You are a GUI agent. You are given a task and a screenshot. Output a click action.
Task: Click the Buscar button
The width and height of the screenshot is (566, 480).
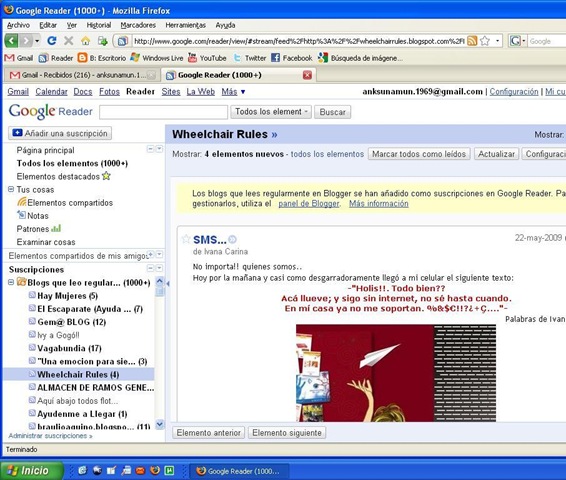point(332,112)
